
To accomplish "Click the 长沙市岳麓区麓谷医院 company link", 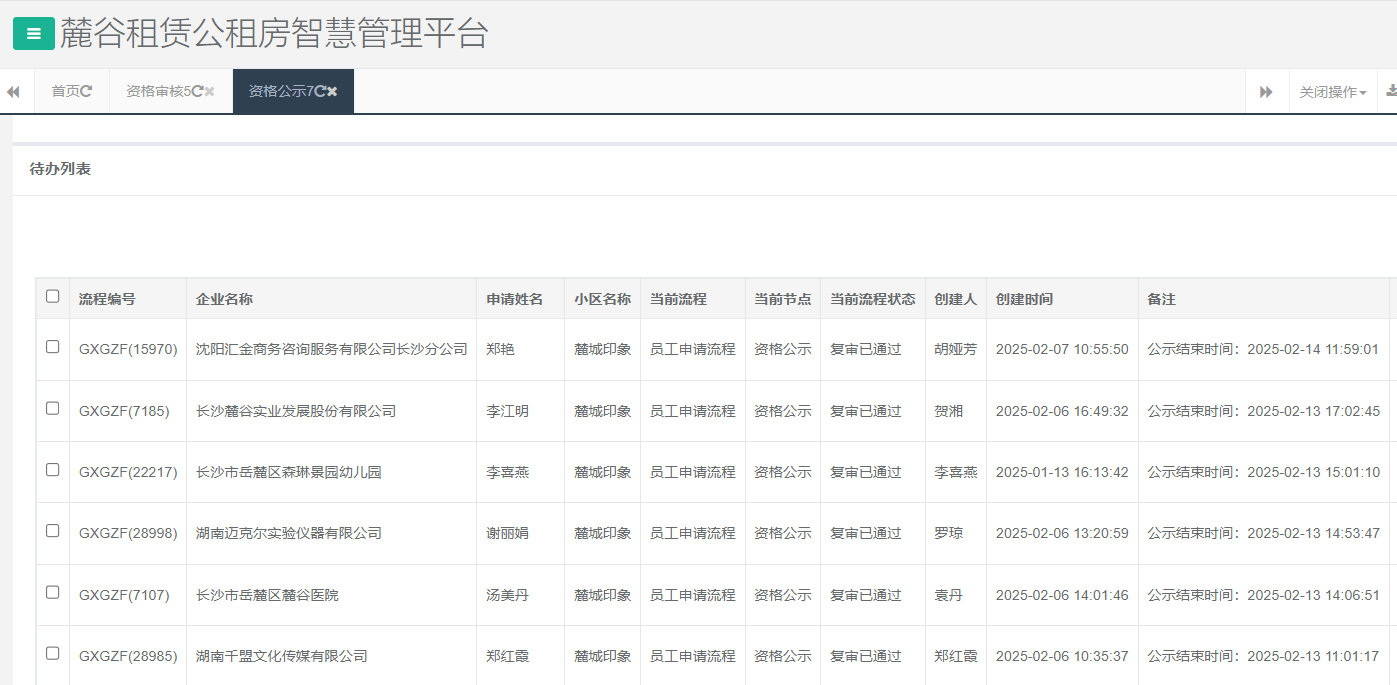I will pos(271,594).
